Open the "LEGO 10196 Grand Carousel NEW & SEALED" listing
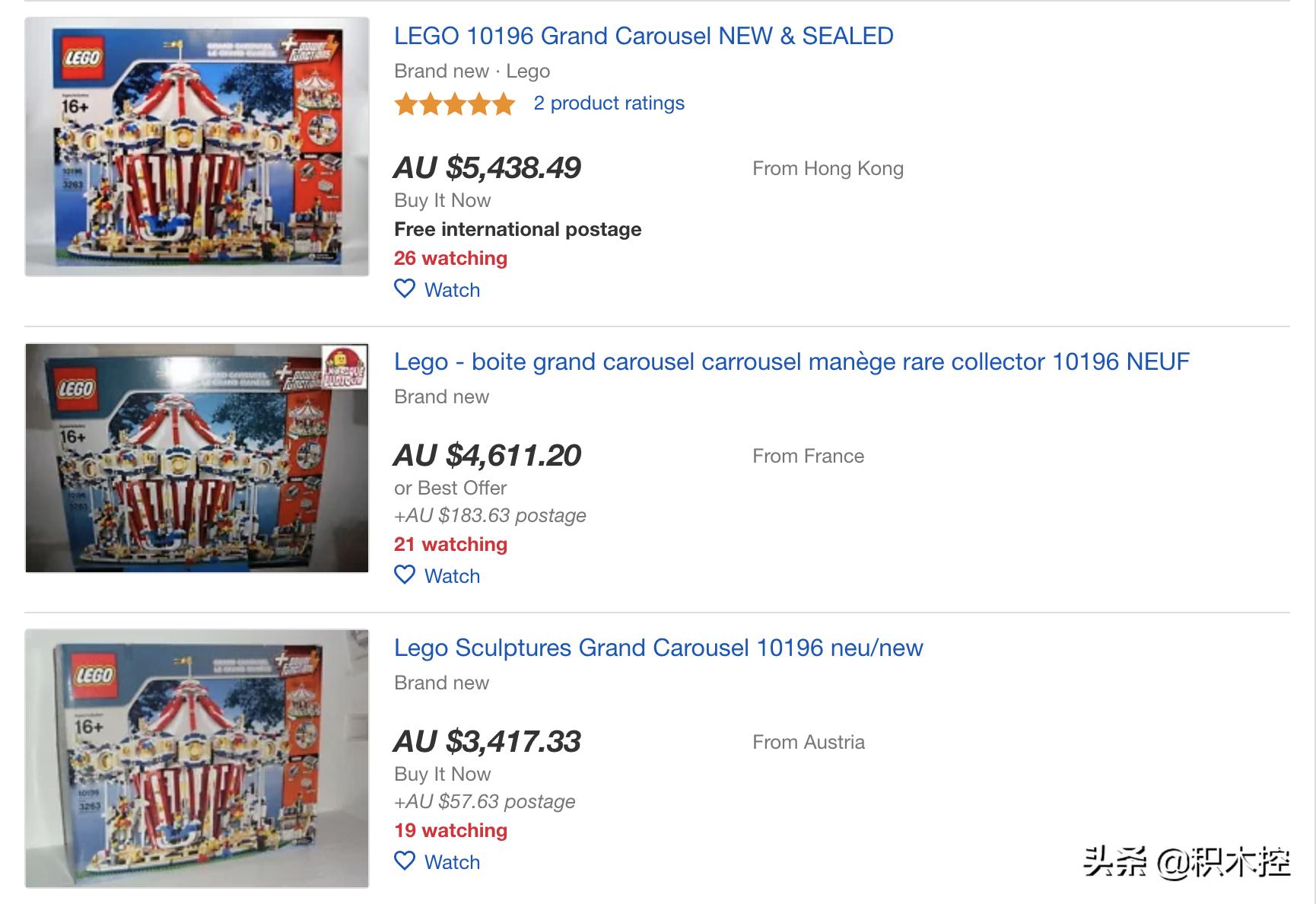 [644, 36]
